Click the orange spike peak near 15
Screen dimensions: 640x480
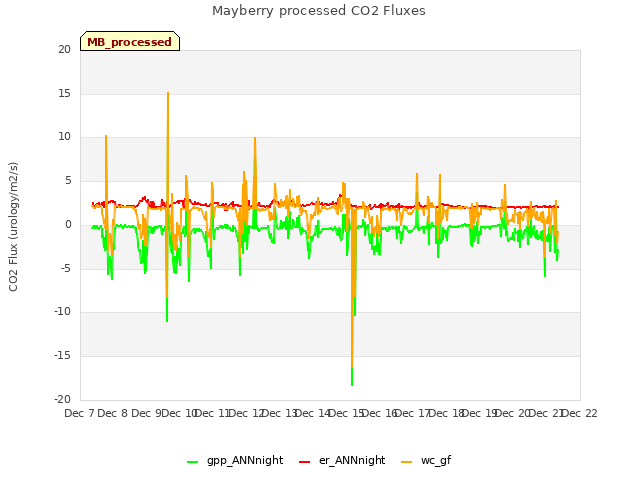tap(168, 93)
